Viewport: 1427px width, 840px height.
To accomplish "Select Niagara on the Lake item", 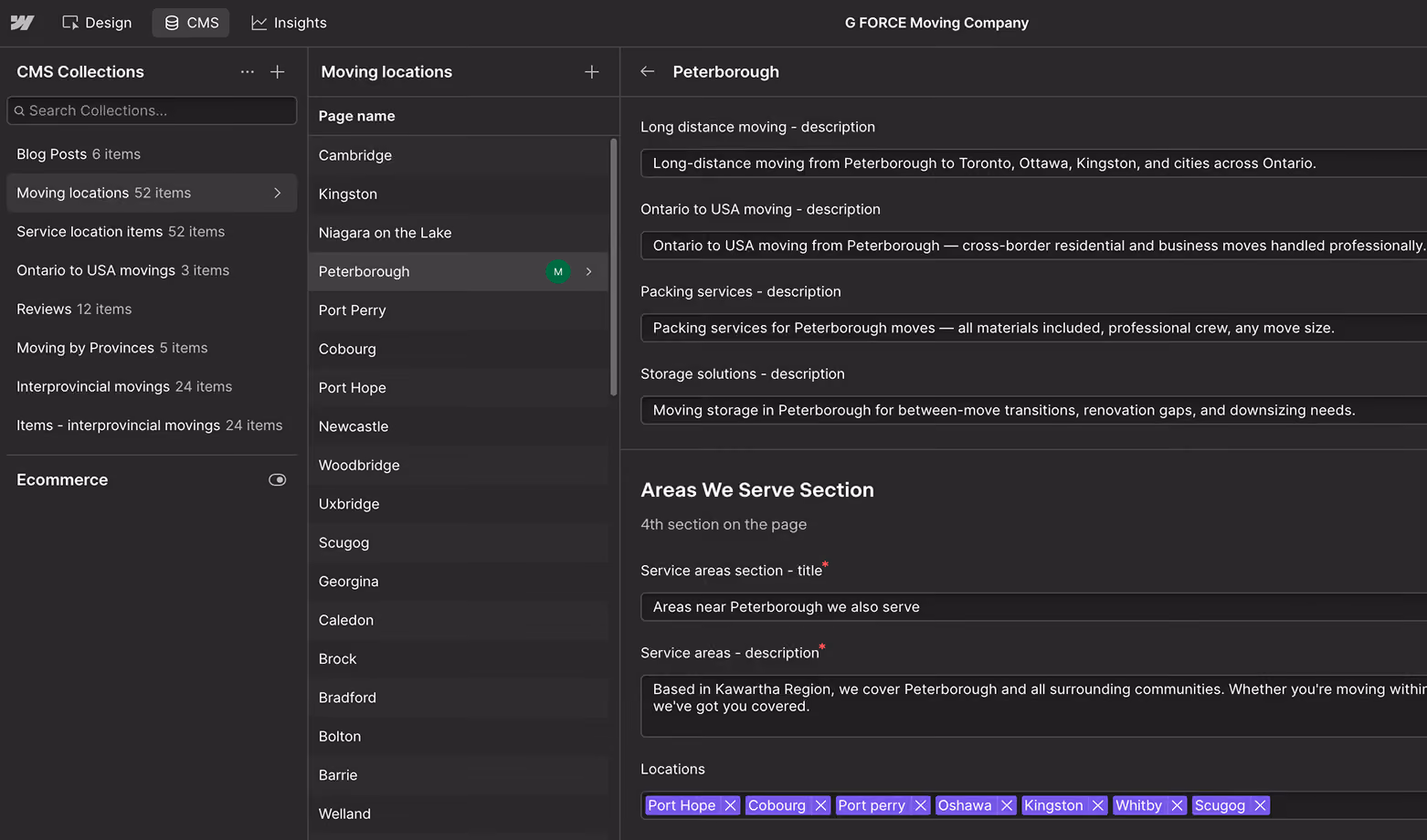I will (459, 233).
